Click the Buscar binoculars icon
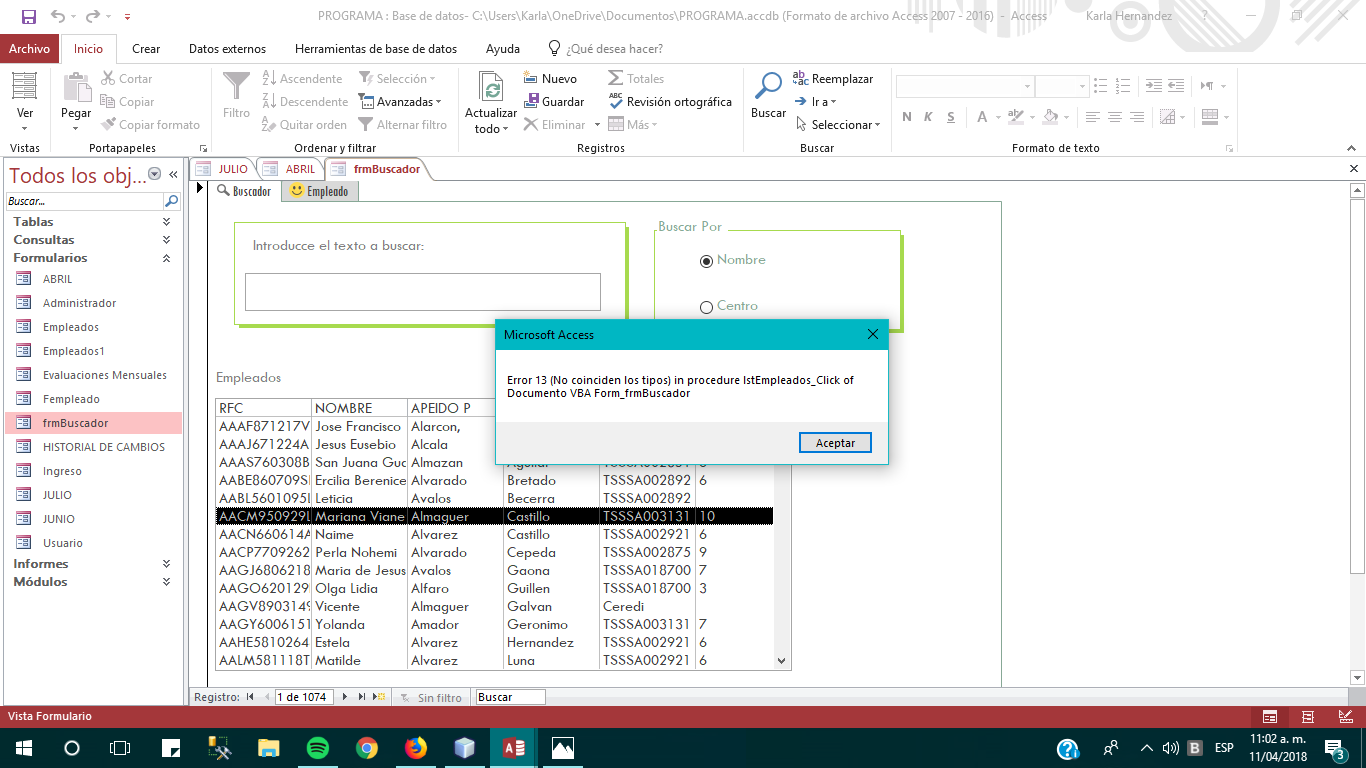This screenshot has width=1366, height=768. [x=768, y=87]
